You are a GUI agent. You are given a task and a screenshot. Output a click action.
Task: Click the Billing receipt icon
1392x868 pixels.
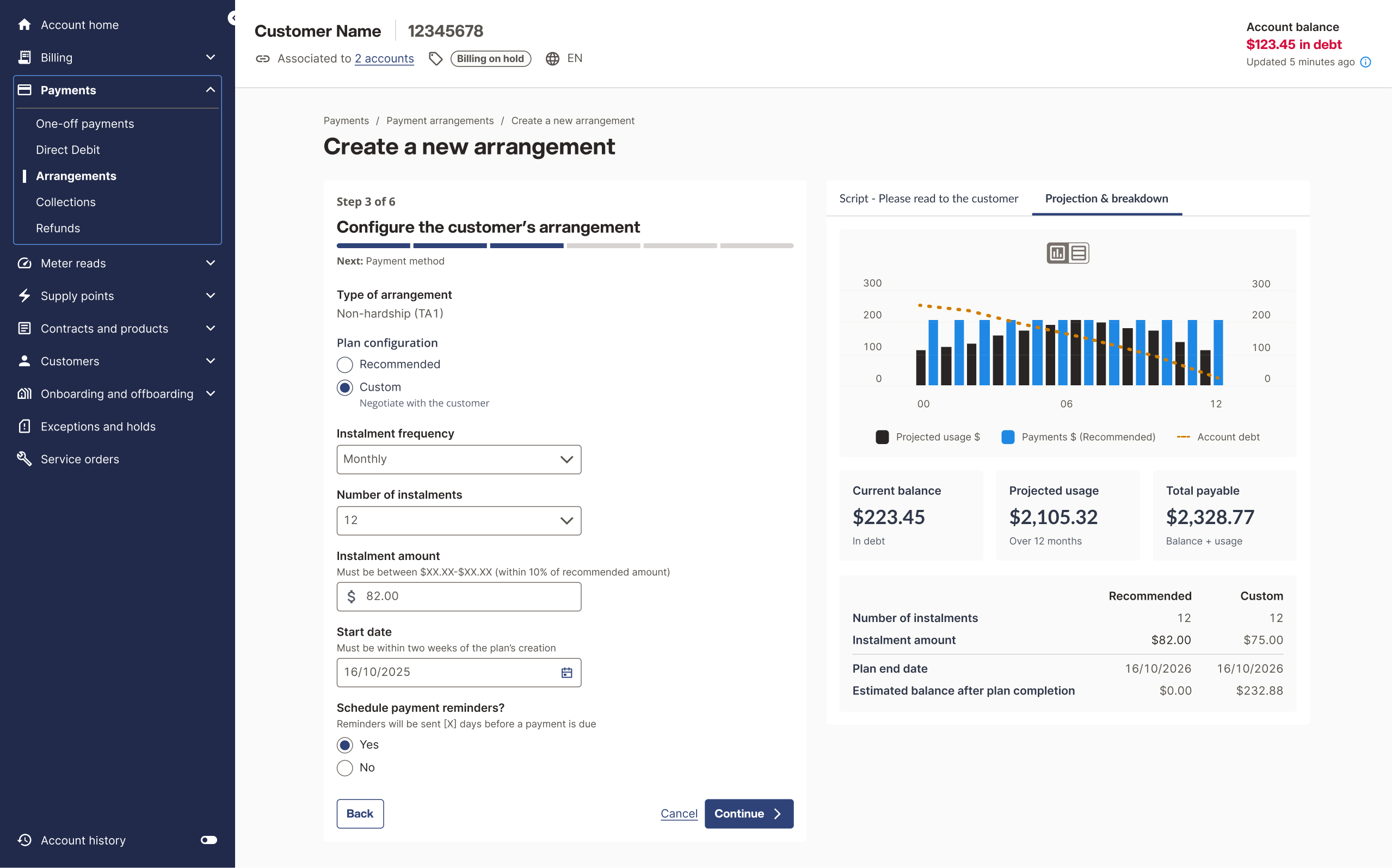(x=24, y=57)
